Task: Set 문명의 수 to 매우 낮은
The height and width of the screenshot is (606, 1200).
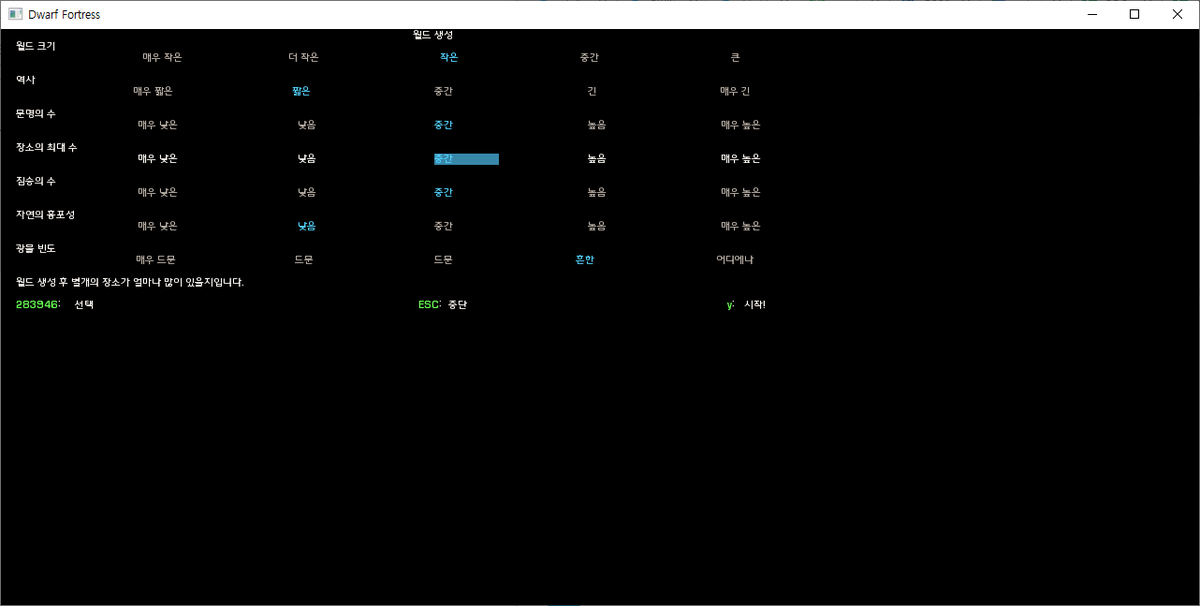Action: click(x=157, y=125)
